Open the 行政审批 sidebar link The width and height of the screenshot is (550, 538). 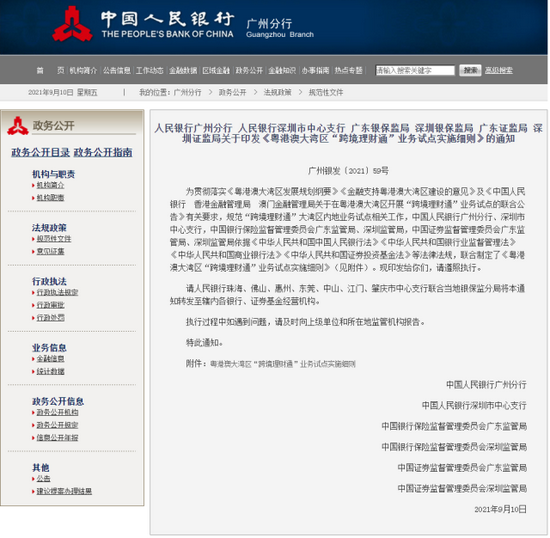click(50, 305)
